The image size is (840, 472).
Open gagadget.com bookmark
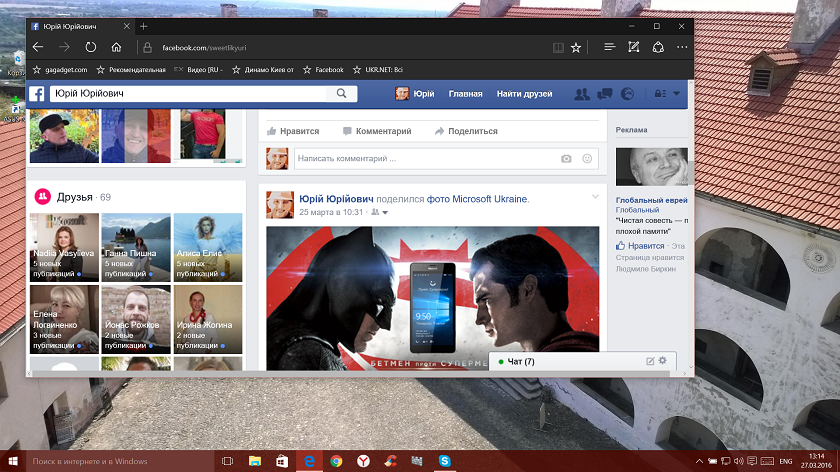60,70
